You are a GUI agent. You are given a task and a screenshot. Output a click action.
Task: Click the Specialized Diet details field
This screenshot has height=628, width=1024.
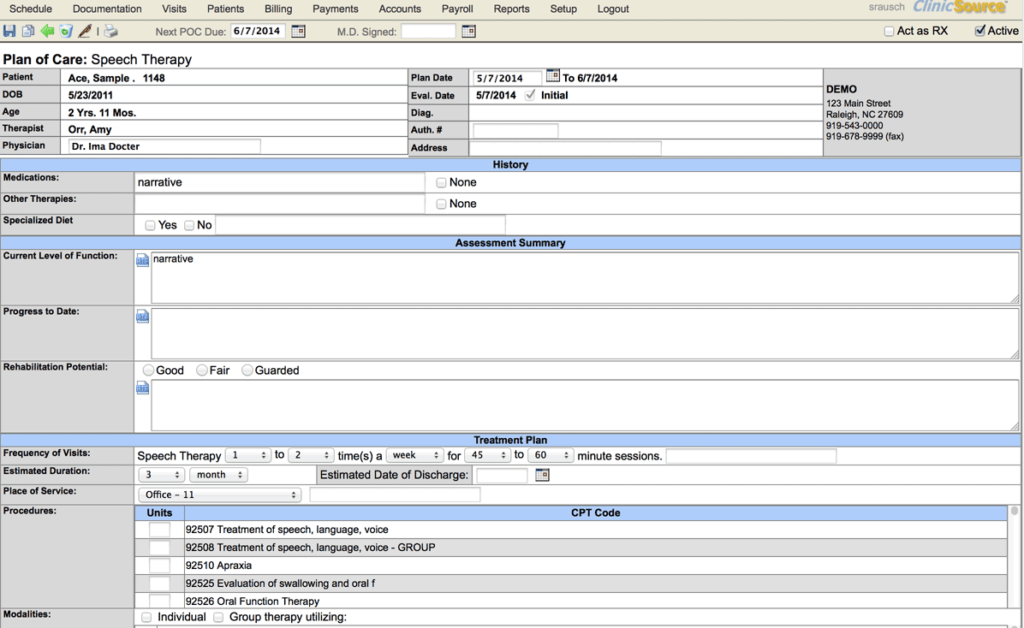tap(360, 225)
